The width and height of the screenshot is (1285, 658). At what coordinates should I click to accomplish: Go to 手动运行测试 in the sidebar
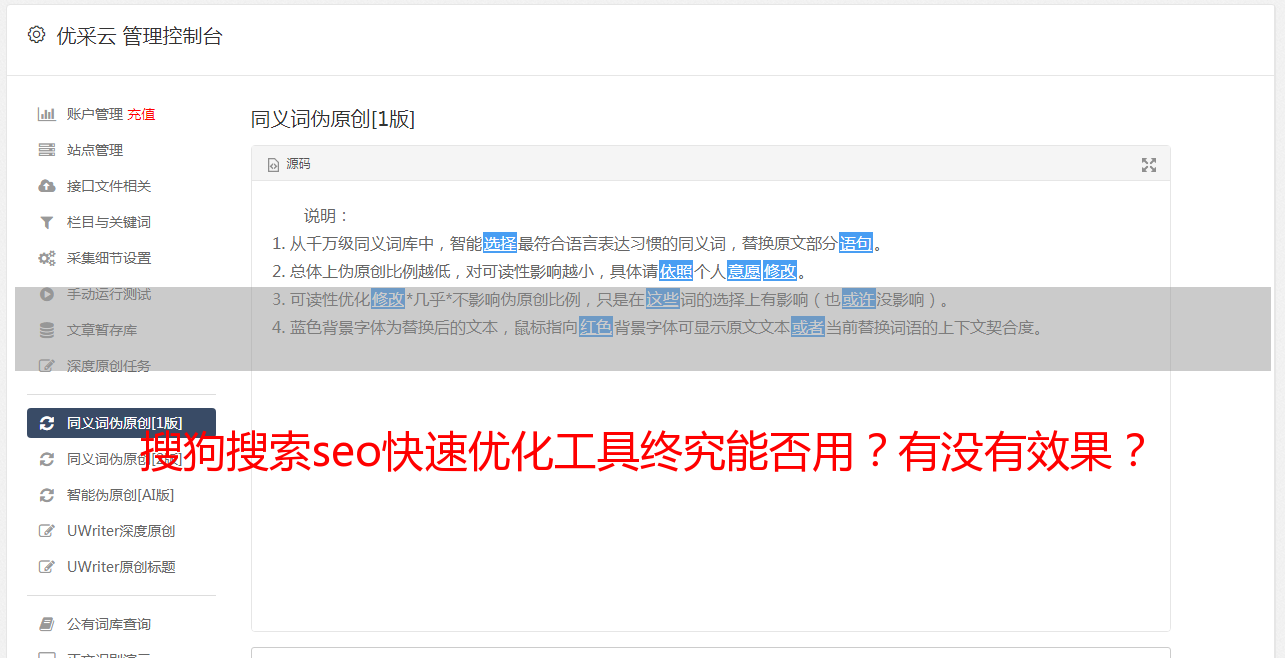pos(121,294)
